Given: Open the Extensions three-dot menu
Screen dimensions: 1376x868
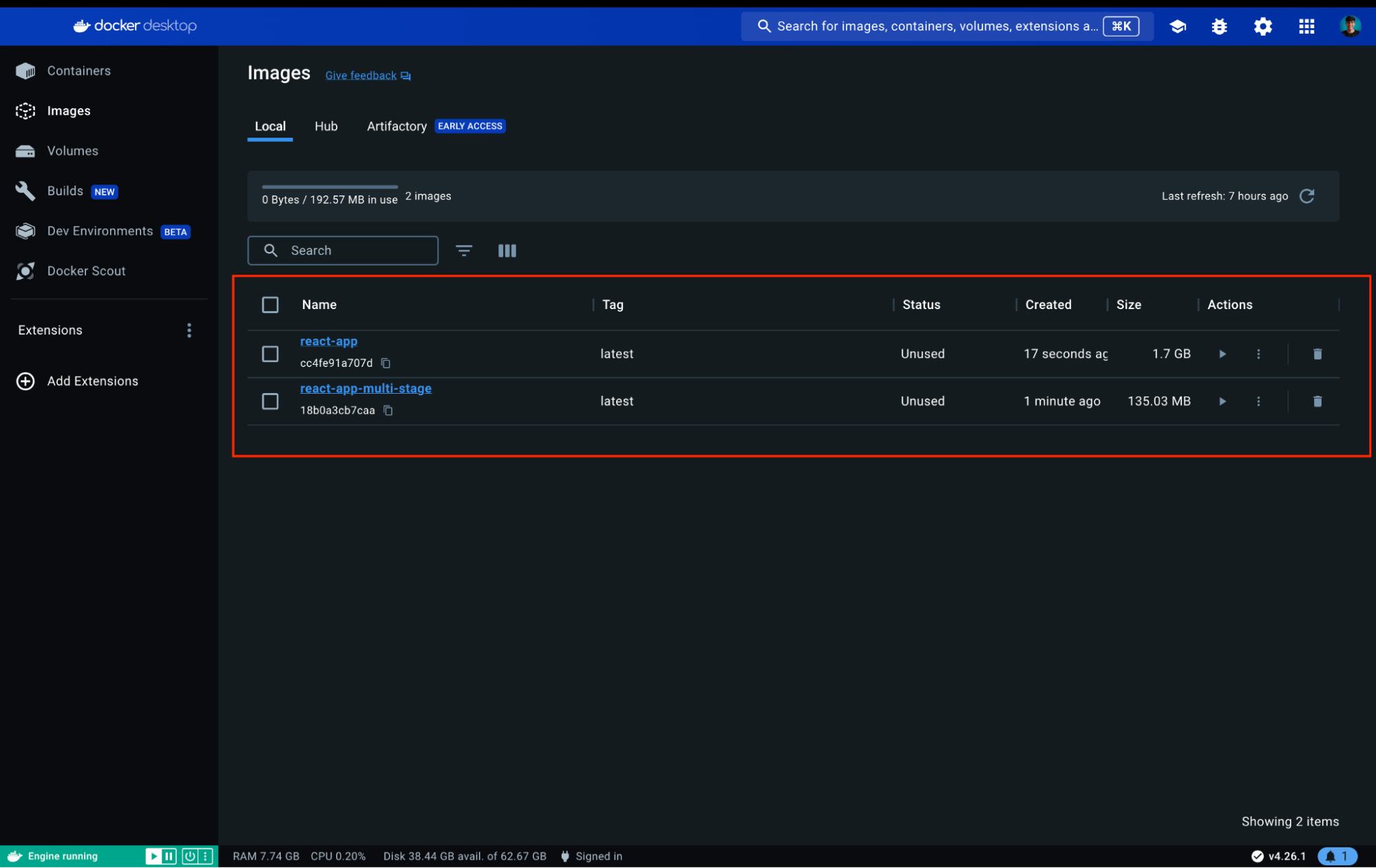Looking at the screenshot, I should click(189, 330).
